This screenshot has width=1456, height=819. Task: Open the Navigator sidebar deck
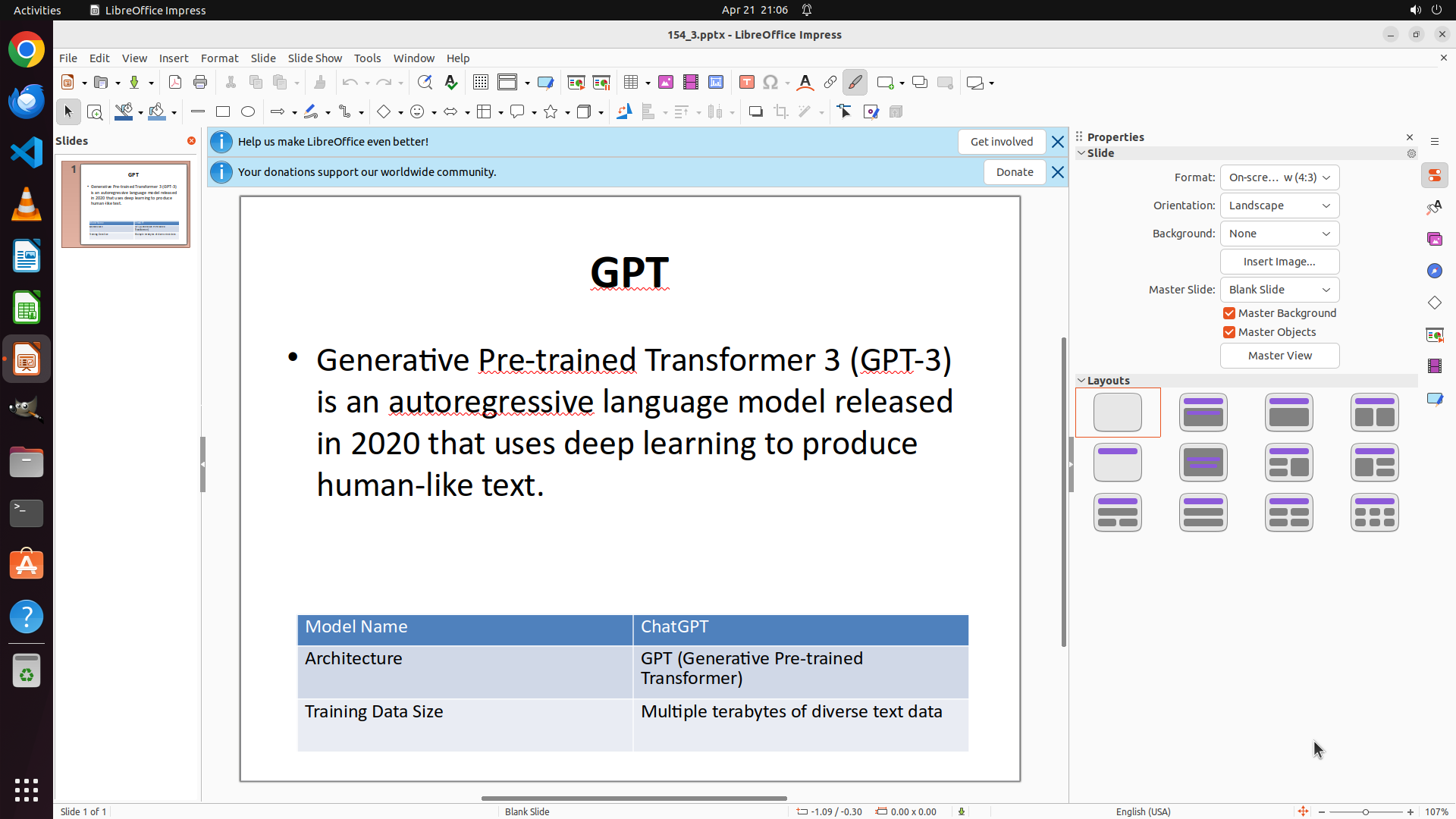pos(1434,271)
